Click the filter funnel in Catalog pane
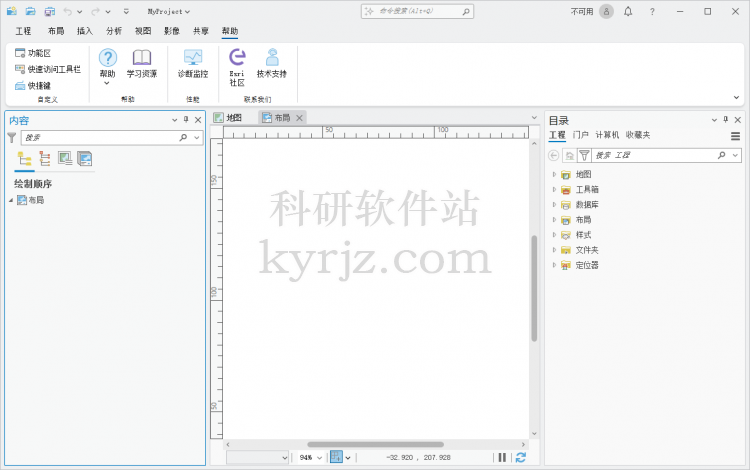750x470 pixels. (x=584, y=155)
